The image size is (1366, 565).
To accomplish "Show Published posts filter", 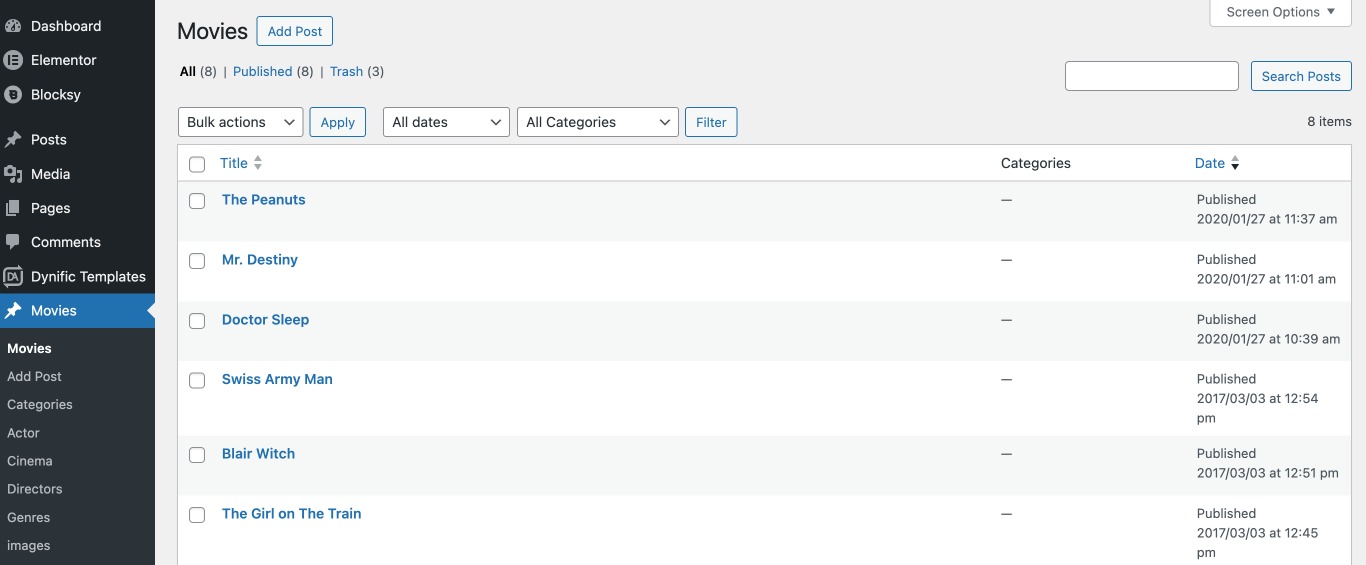I will pyautogui.click(x=263, y=71).
